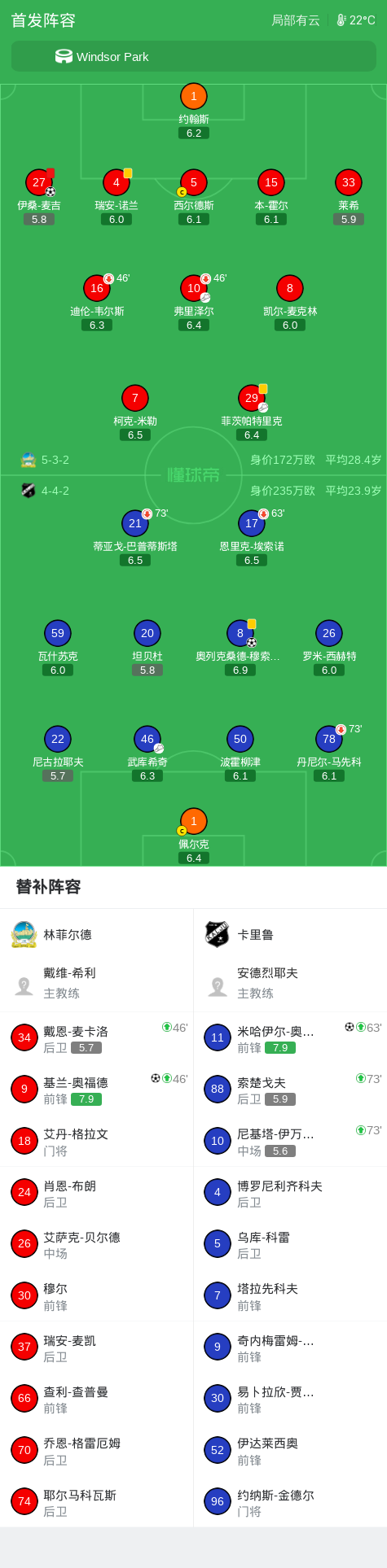Open substitute 米哈伊尔 number 11 row
Viewport: 387px width, 1568px height.
[290, 1037]
